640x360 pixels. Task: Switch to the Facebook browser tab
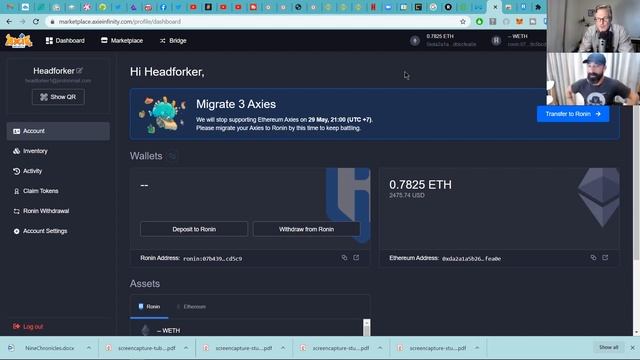[x=163, y=7]
